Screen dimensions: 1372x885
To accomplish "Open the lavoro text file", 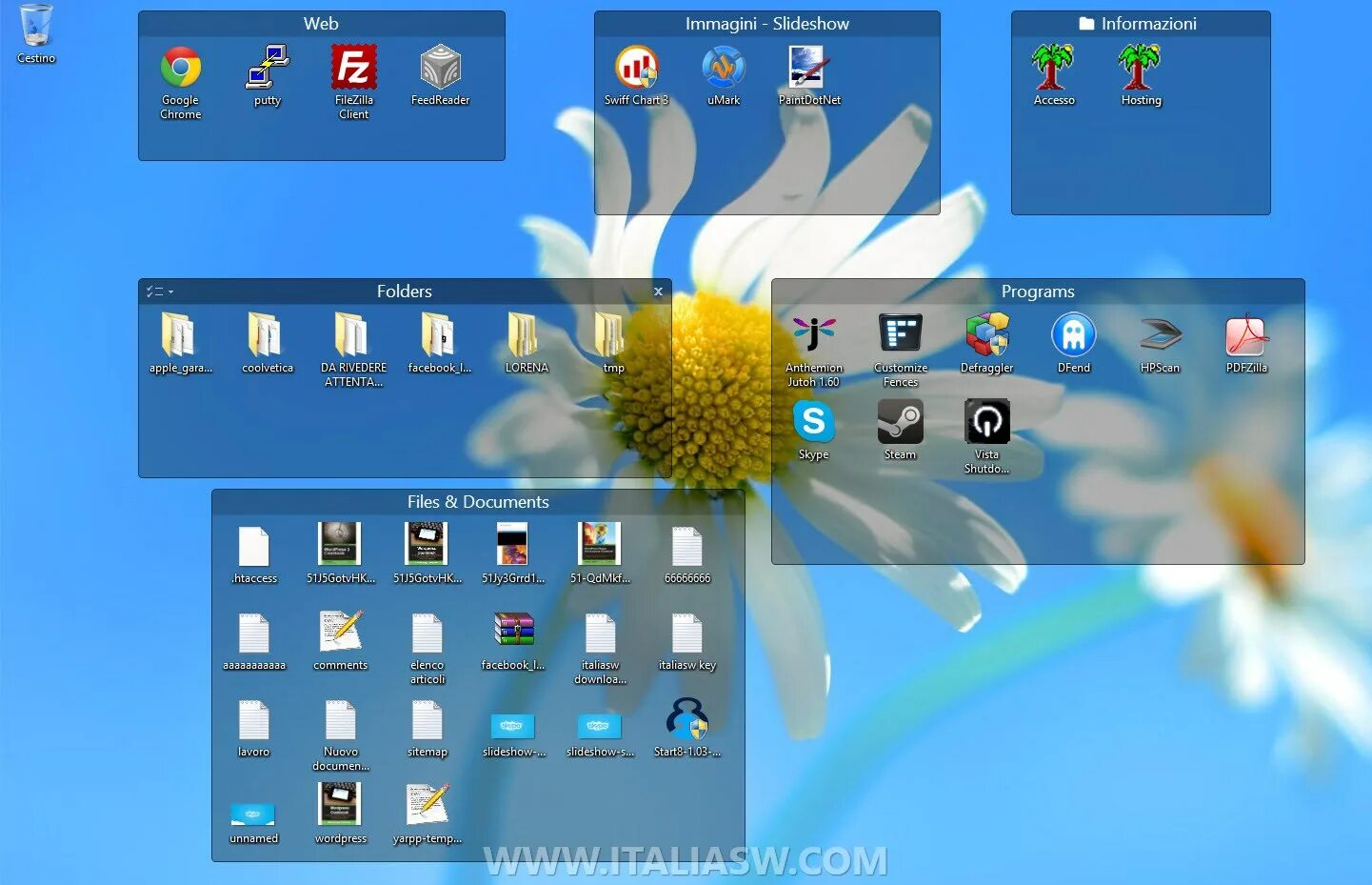I will (x=254, y=727).
